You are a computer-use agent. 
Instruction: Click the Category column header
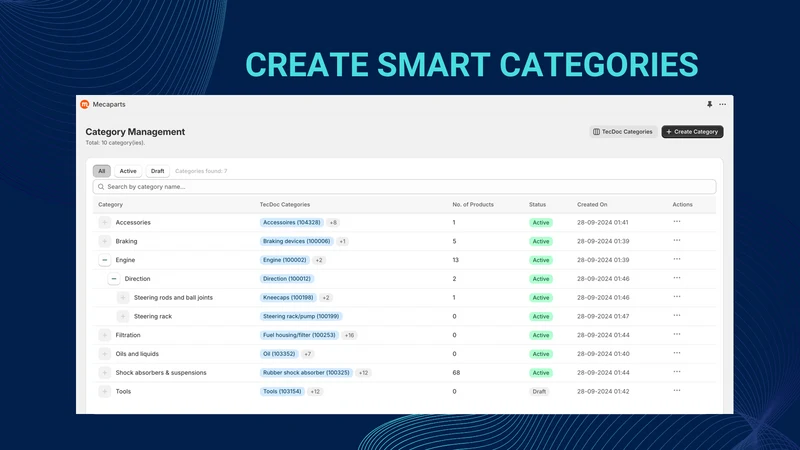(110, 204)
